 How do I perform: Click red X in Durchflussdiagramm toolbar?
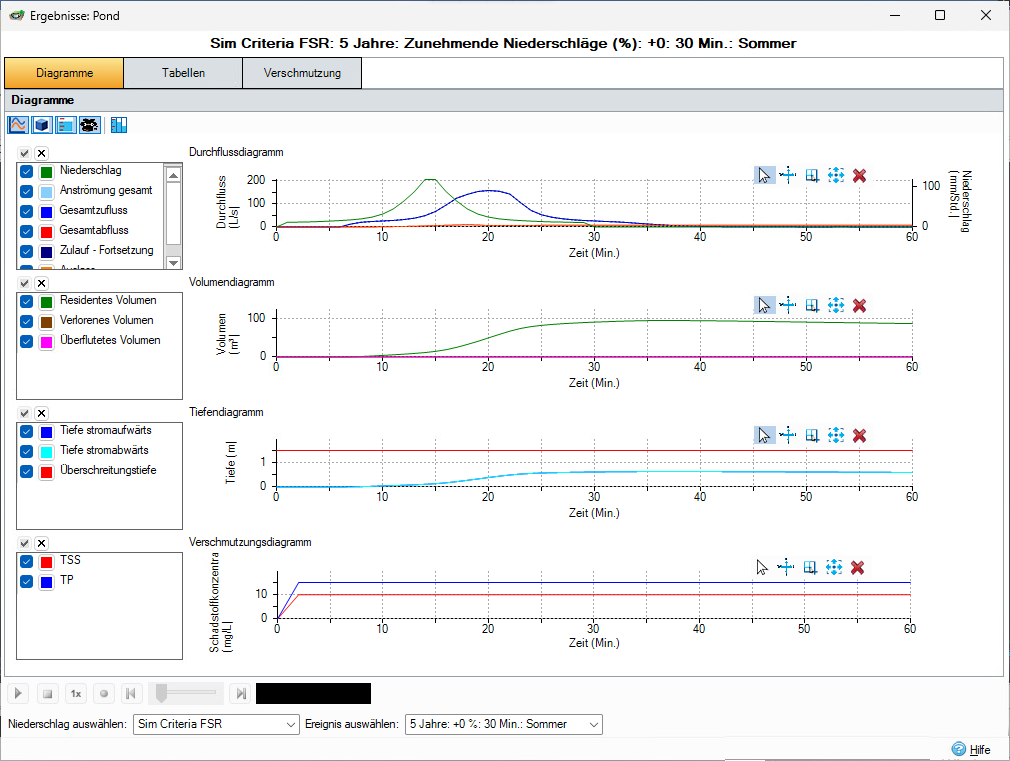[x=859, y=175]
